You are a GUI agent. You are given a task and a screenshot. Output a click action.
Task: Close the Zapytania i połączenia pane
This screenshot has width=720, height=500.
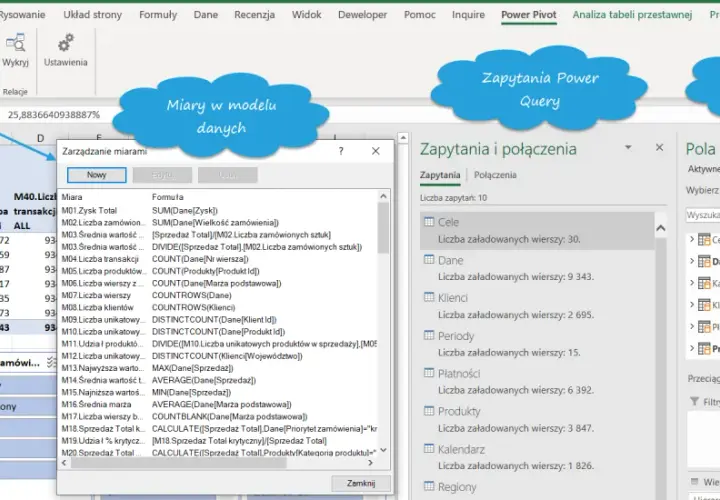(x=659, y=147)
